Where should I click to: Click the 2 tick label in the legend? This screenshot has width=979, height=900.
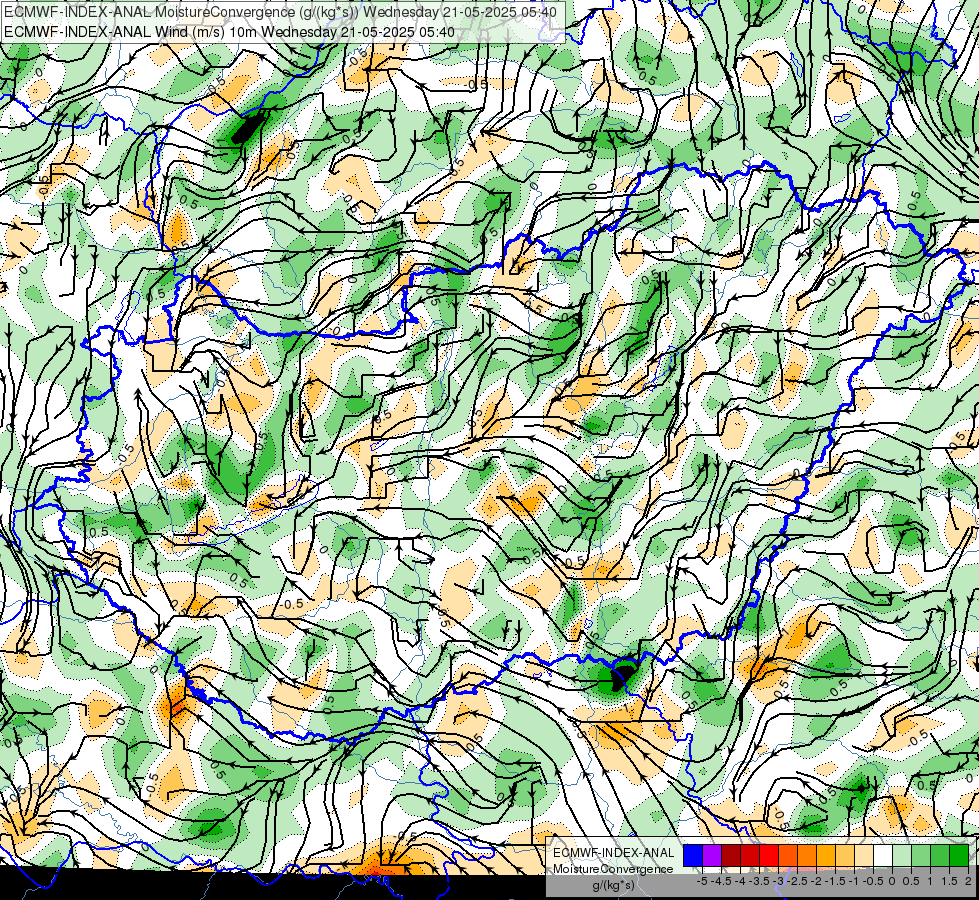[x=968, y=881]
